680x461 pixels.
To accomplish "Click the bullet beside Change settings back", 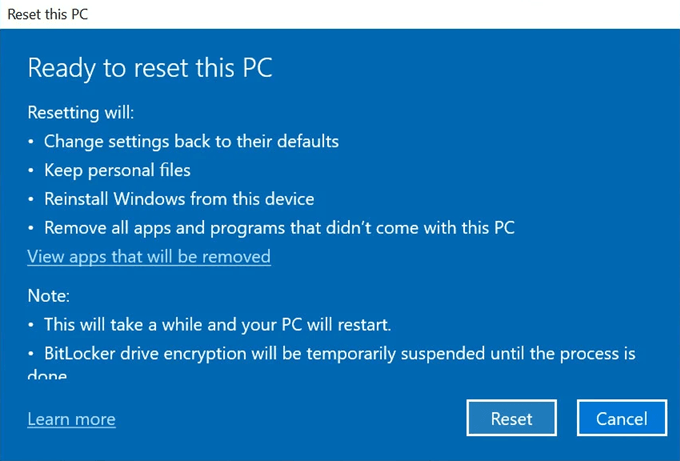I will point(31,142).
